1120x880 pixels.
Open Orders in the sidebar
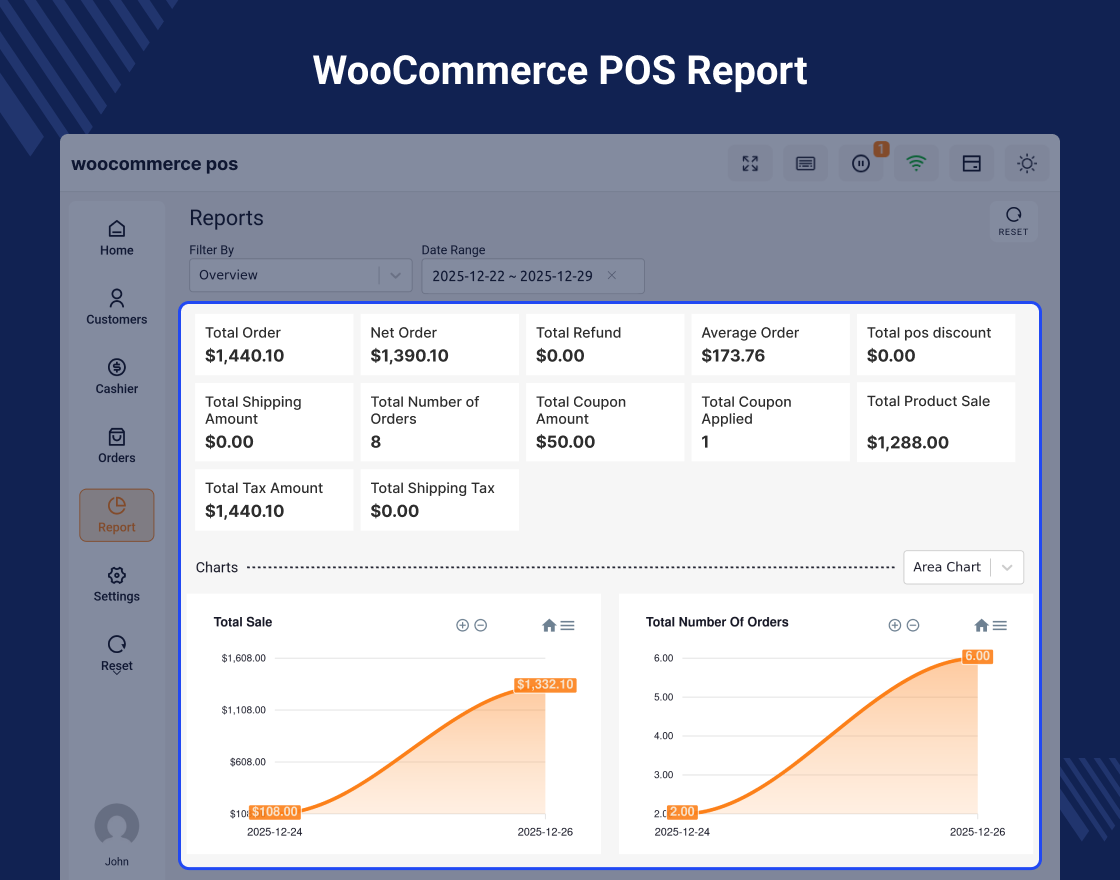tap(116, 446)
